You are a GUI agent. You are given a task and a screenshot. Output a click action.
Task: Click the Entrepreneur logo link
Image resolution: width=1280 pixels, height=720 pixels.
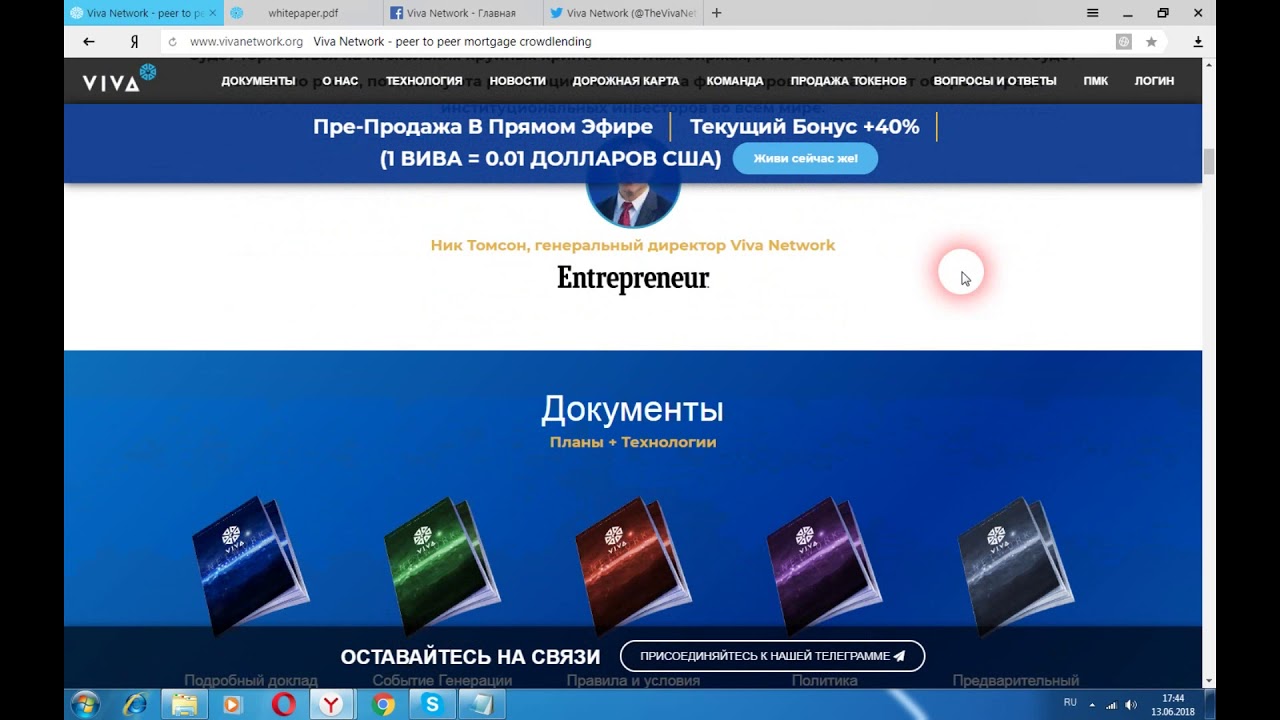coord(633,278)
